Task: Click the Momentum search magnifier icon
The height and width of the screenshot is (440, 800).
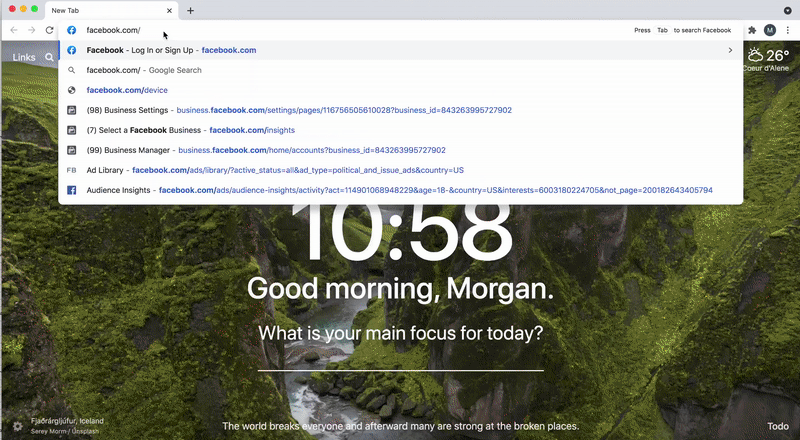Action: pyautogui.click(x=49, y=58)
